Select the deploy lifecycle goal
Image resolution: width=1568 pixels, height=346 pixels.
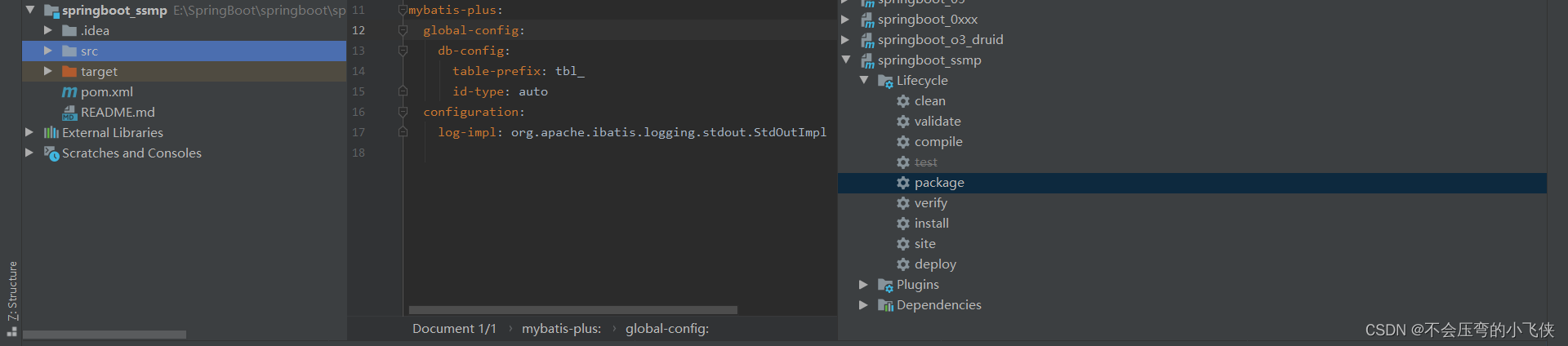coord(934,264)
